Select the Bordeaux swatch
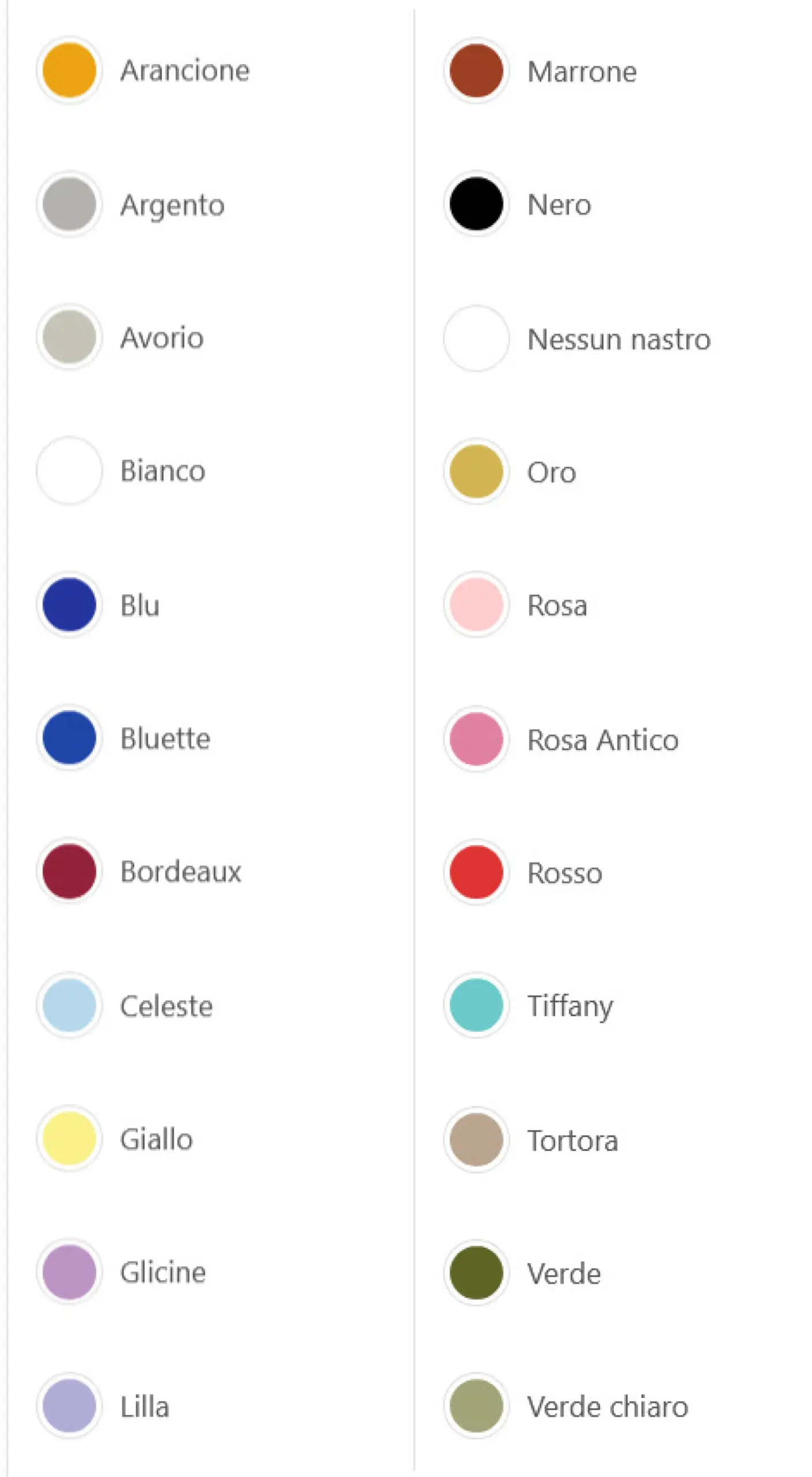This screenshot has height=1477, width=812. [x=69, y=871]
